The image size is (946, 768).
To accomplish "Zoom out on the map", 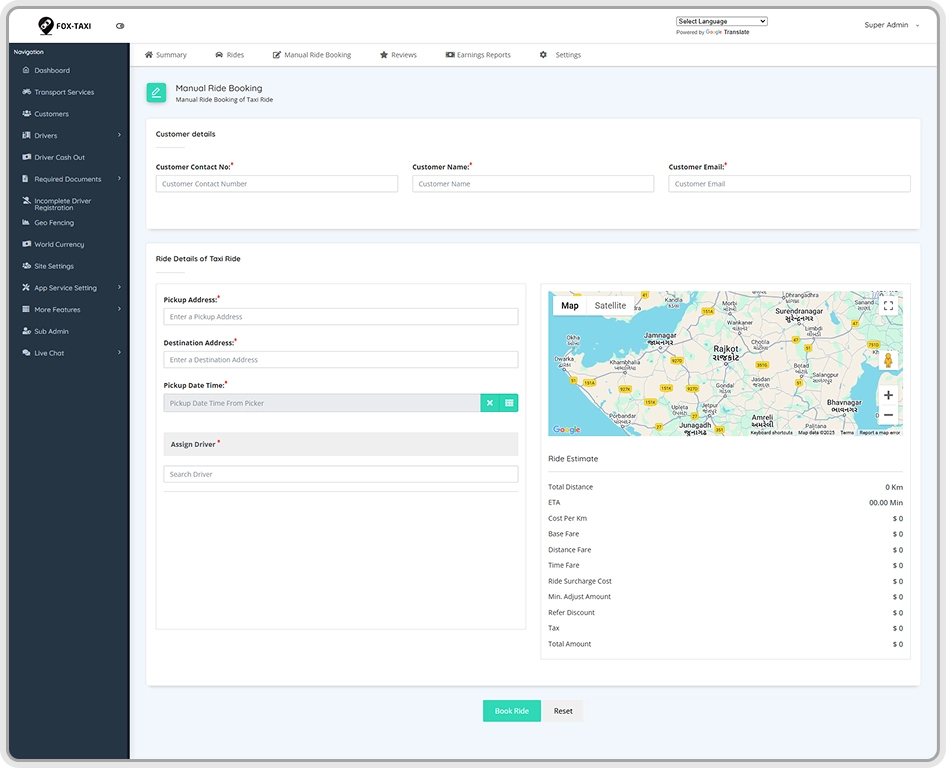I will pos(888,415).
